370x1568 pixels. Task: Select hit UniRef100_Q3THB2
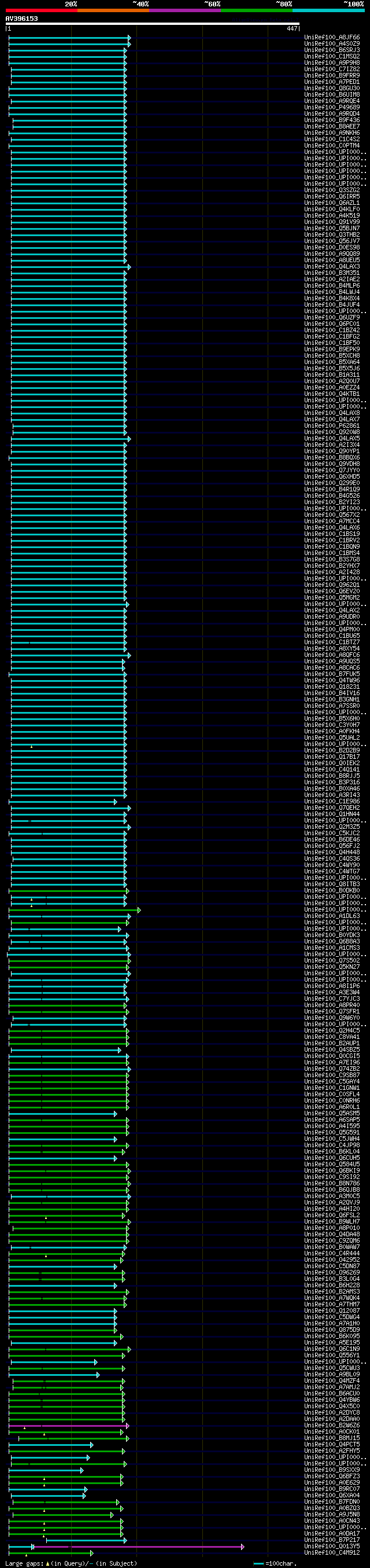[x=332, y=235]
